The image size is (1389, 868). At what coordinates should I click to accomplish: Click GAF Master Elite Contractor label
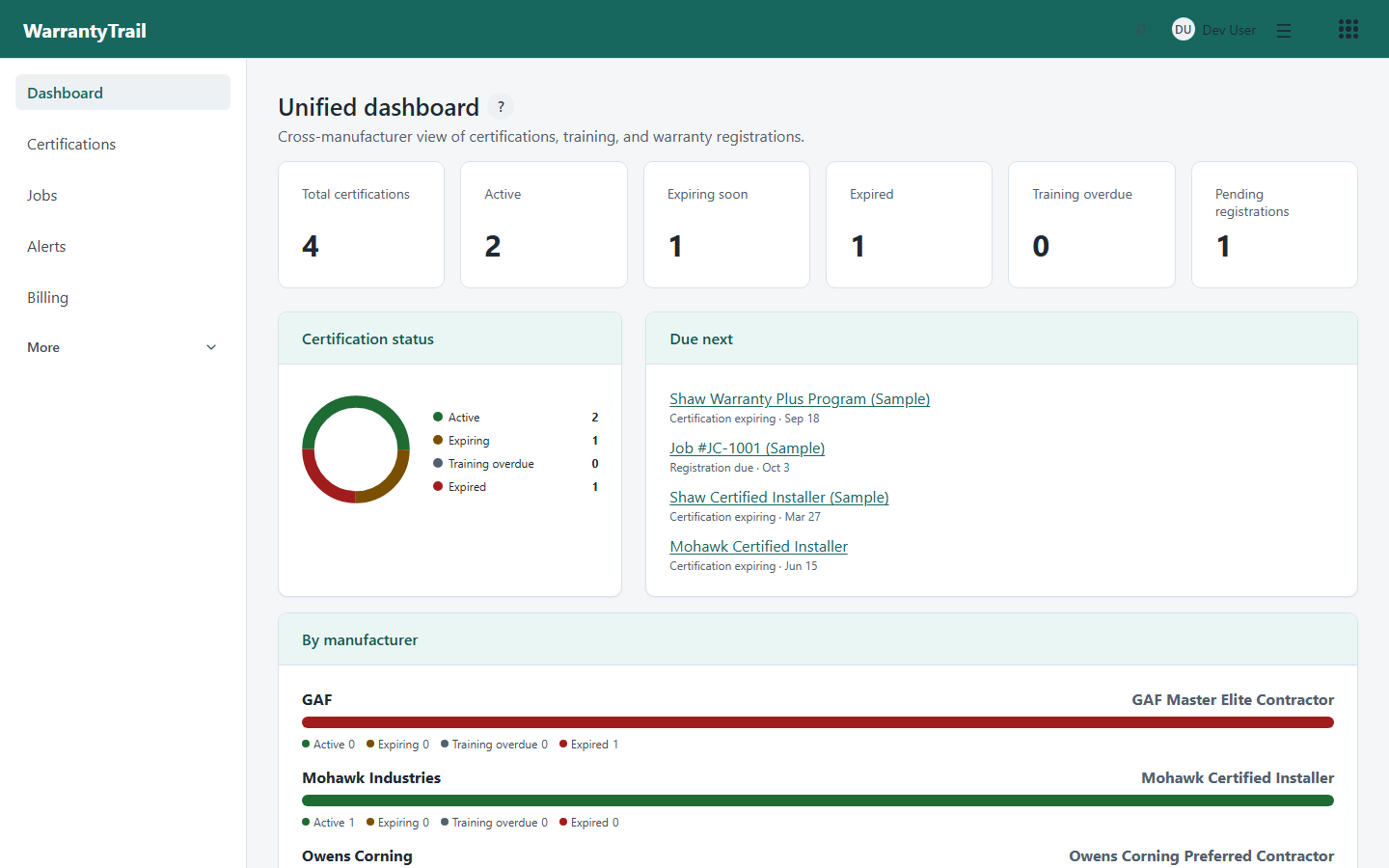click(x=1233, y=700)
